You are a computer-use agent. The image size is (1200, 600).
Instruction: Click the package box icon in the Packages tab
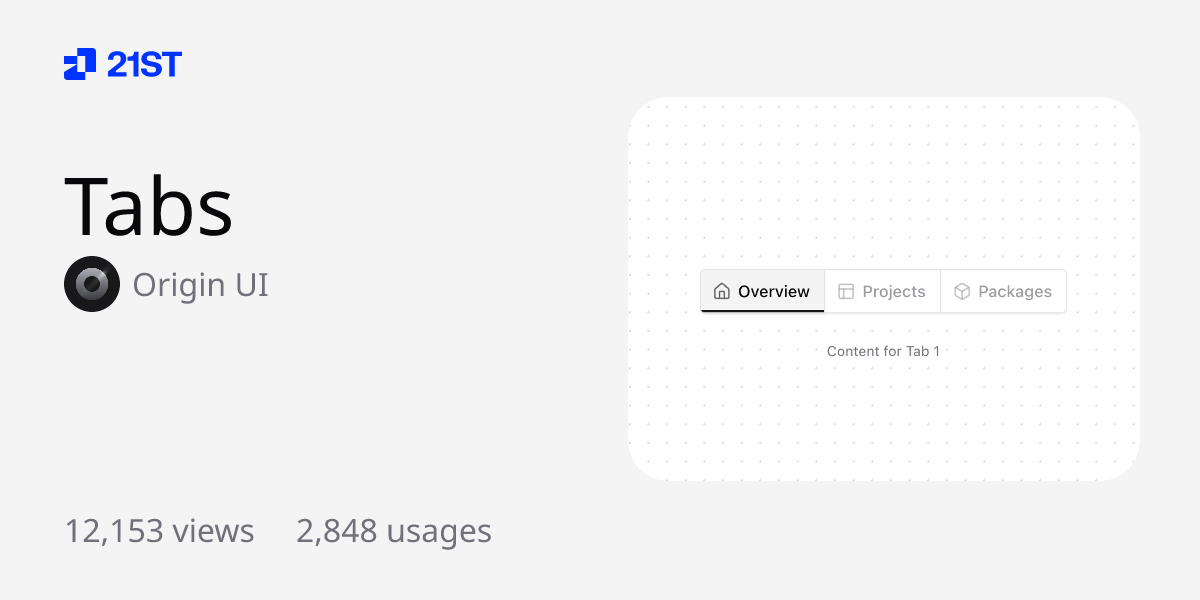(962, 291)
